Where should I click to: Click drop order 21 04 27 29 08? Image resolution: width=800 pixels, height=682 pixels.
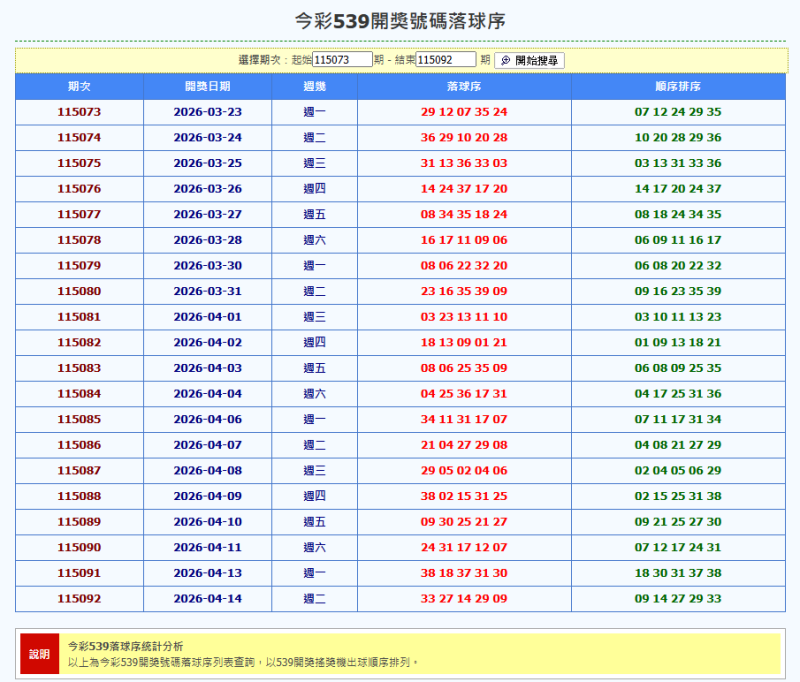[x=464, y=445]
